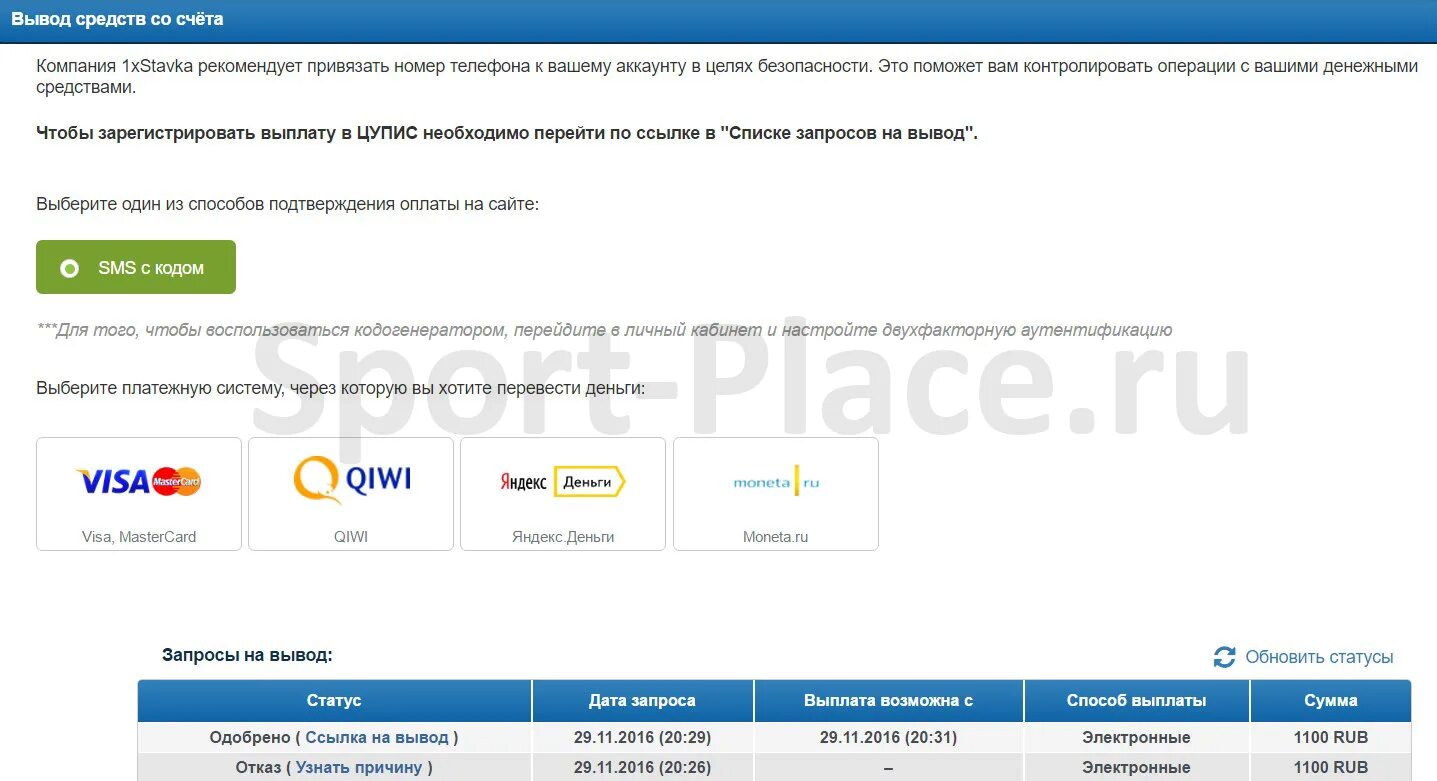Screen dimensions: 1437x781
Task: Click the date 29.11.2016 (20:29) cell
Action: [642, 737]
